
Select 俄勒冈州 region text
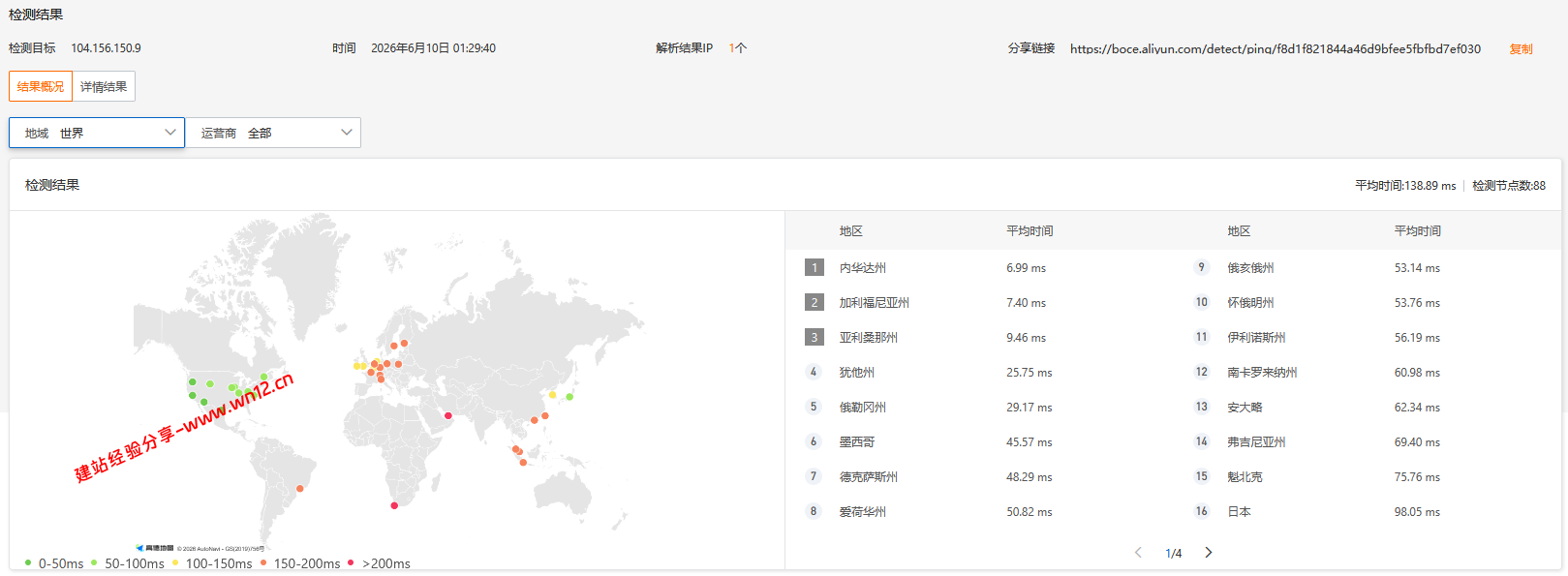(863, 408)
